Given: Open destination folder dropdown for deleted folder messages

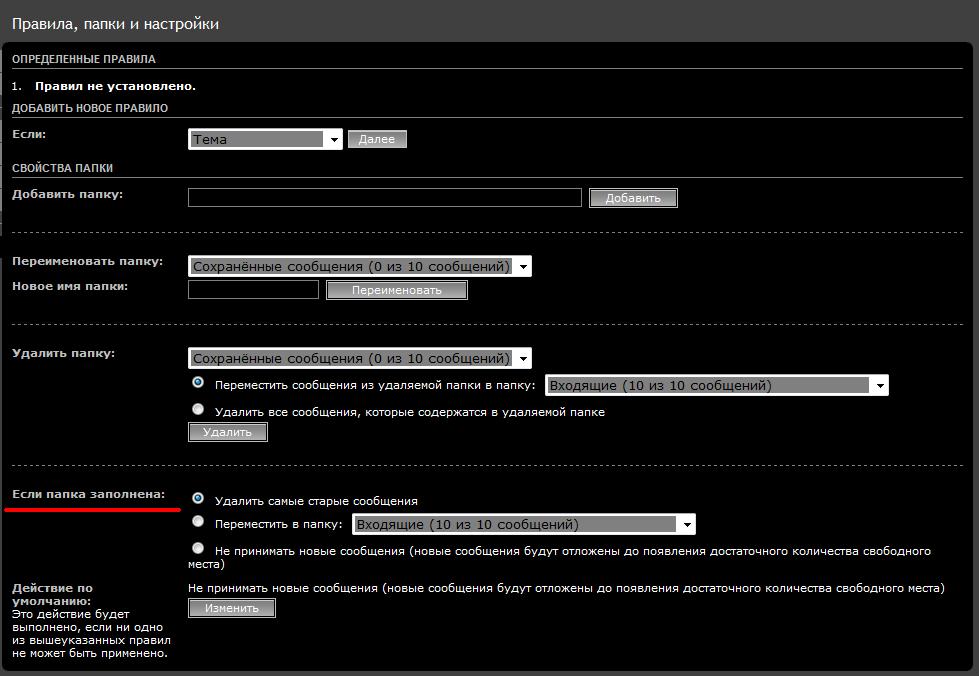Looking at the screenshot, I should [716, 386].
